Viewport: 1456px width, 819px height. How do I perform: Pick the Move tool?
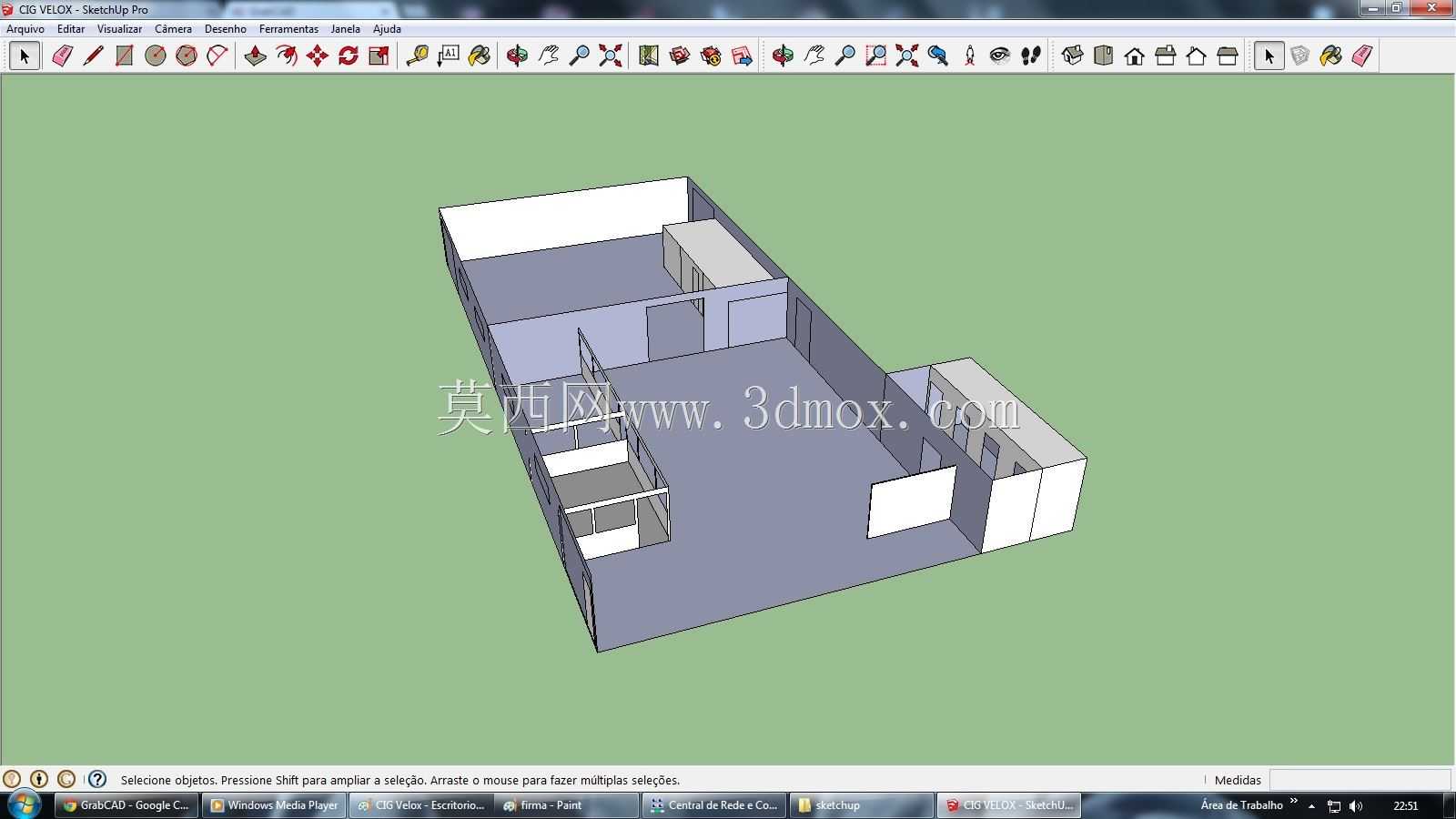click(318, 56)
